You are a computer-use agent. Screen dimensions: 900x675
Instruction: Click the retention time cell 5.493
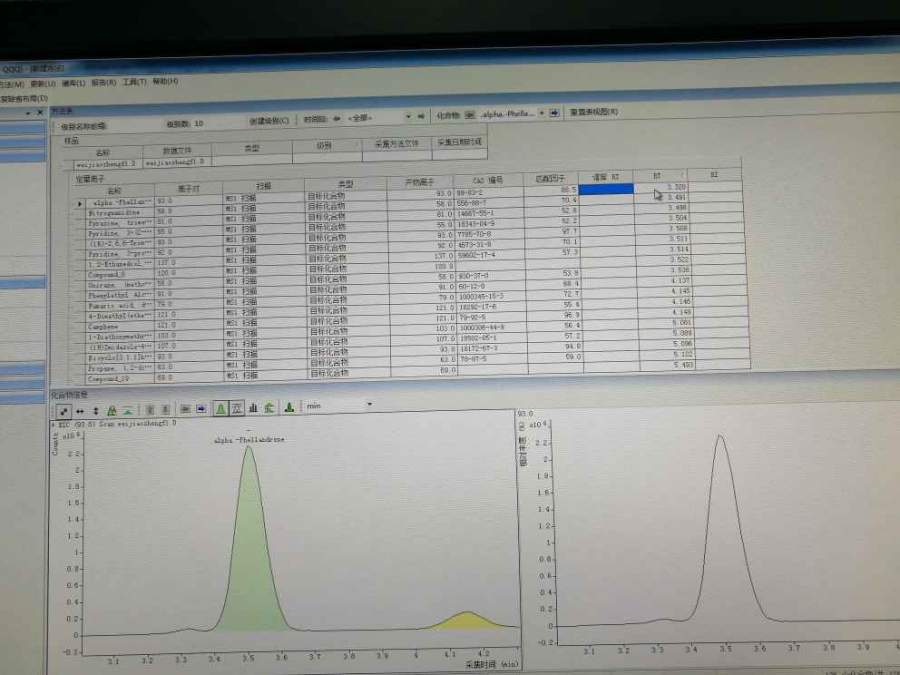tap(667, 364)
